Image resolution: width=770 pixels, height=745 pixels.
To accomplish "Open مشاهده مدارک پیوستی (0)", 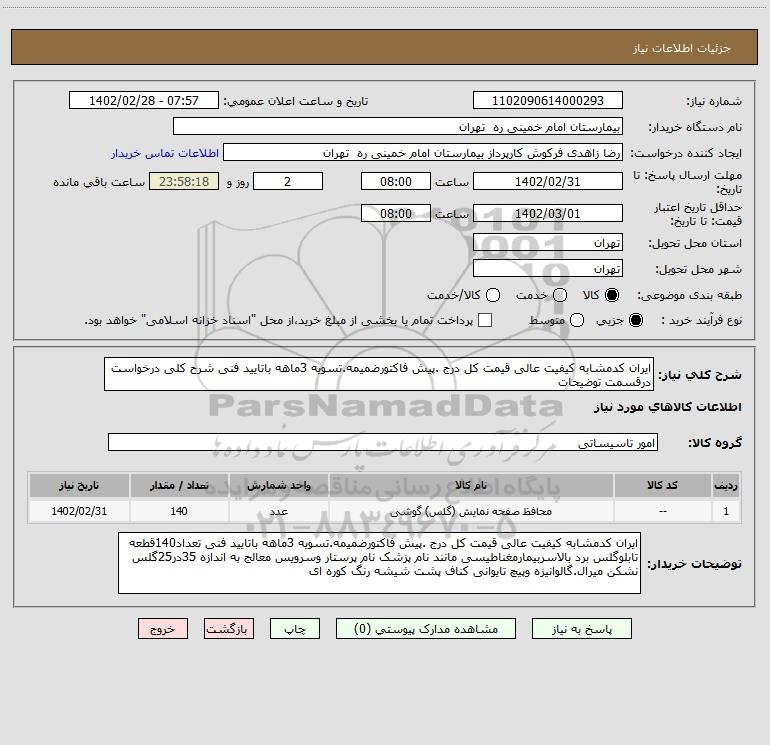I will 426,629.
